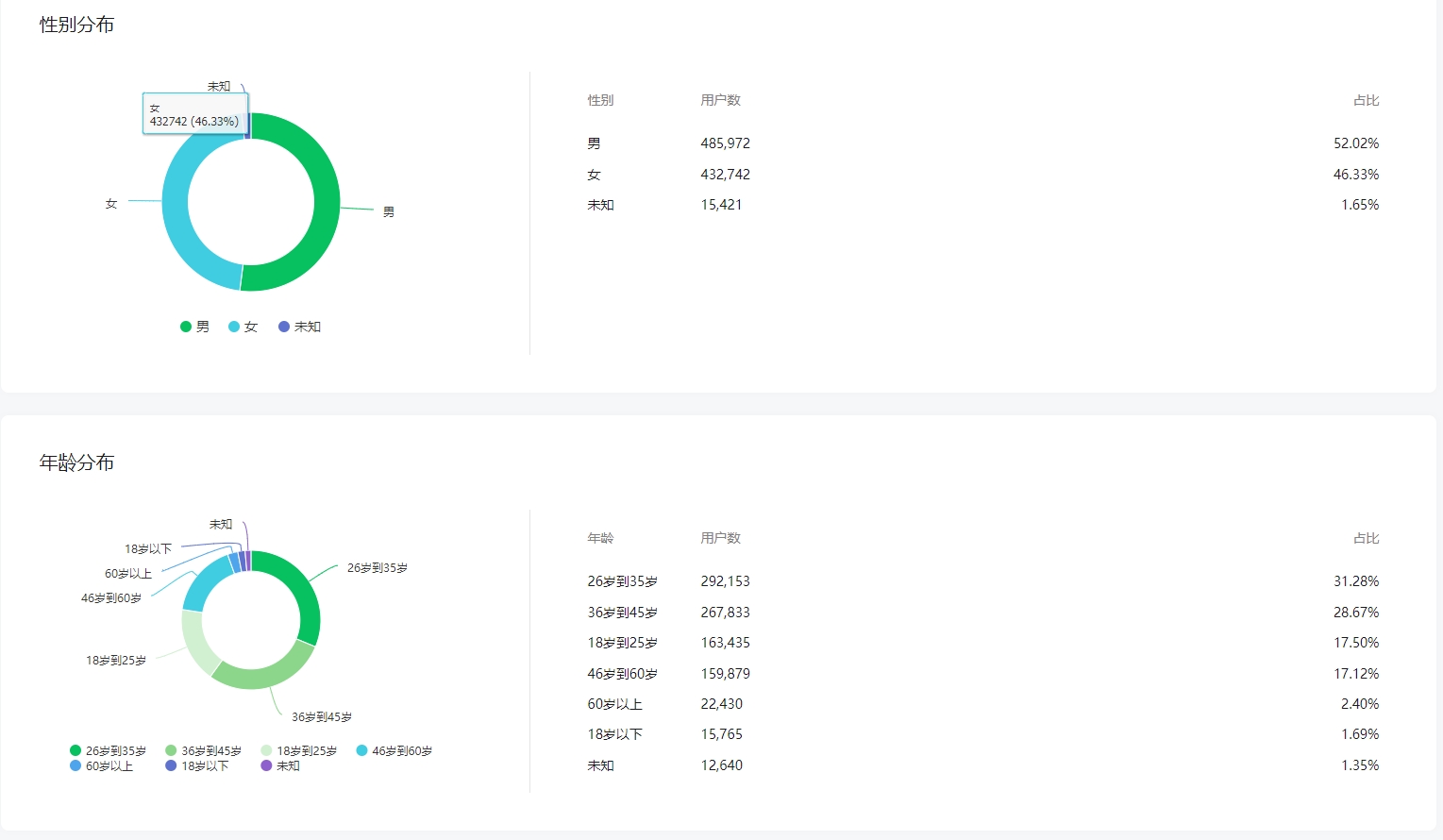Click the percentage 1.65%
The image size is (1443, 840).
1360,205
